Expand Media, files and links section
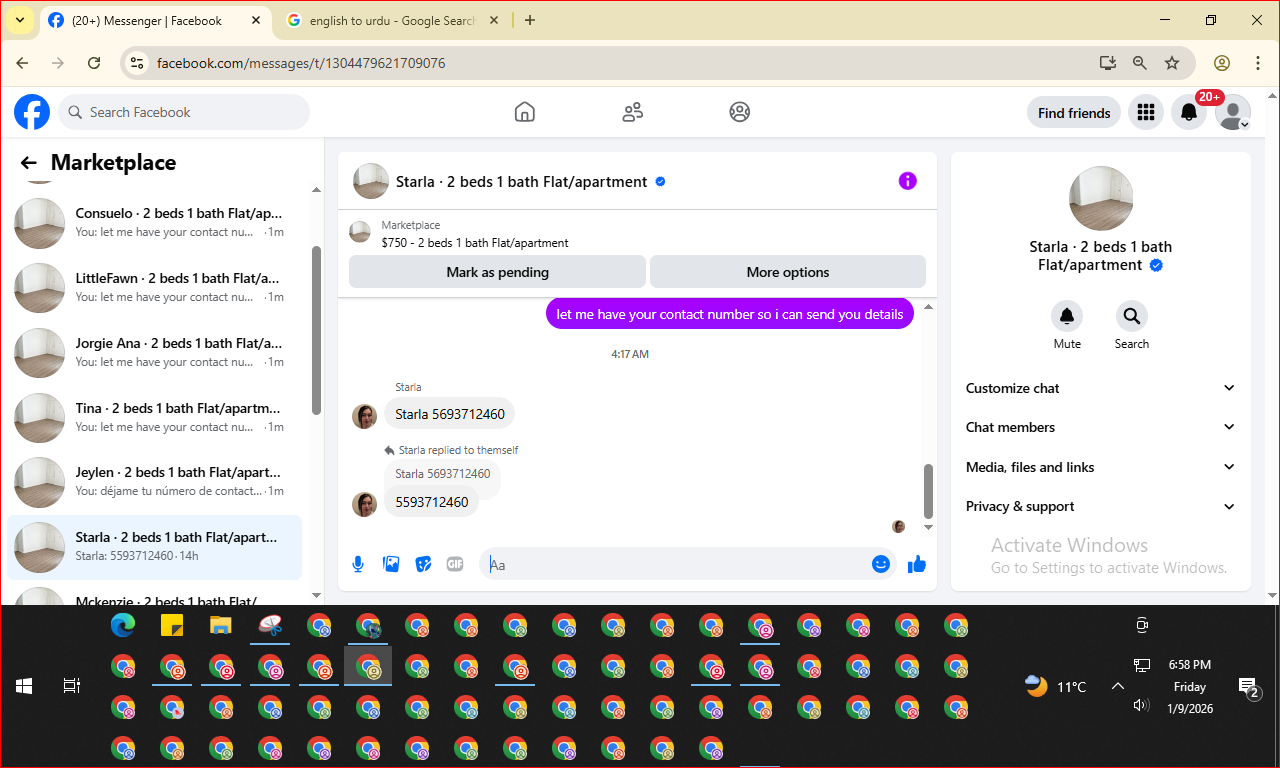This screenshot has width=1280, height=768. (1100, 467)
